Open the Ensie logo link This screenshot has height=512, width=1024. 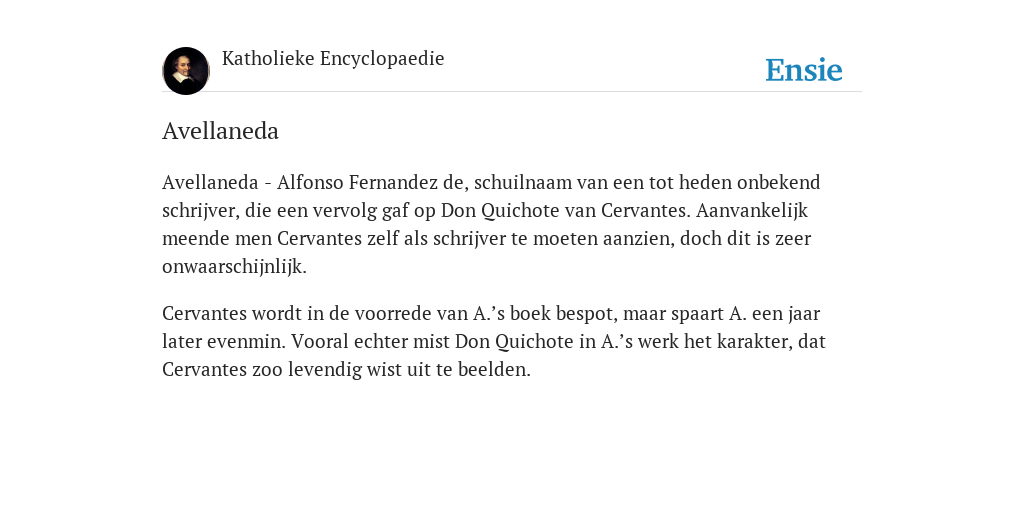[803, 70]
